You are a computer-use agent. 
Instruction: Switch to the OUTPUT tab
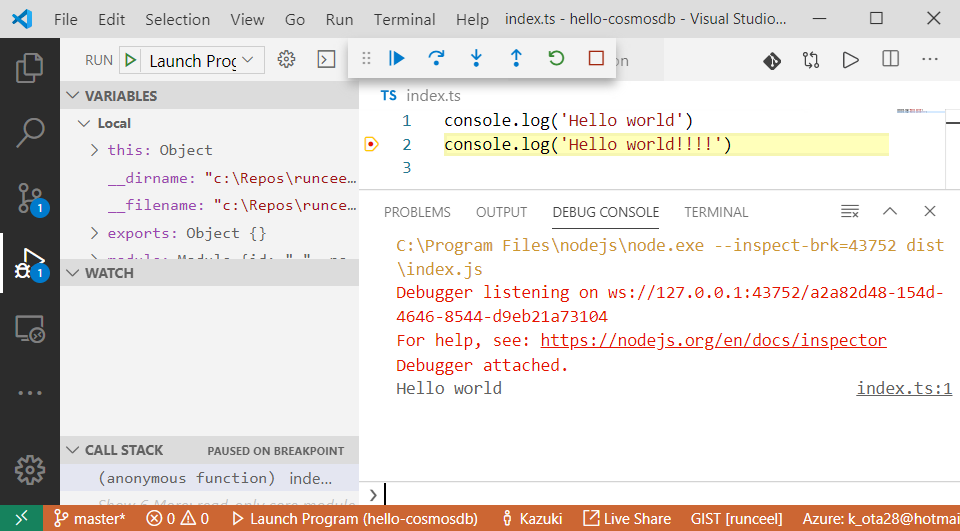click(501, 212)
